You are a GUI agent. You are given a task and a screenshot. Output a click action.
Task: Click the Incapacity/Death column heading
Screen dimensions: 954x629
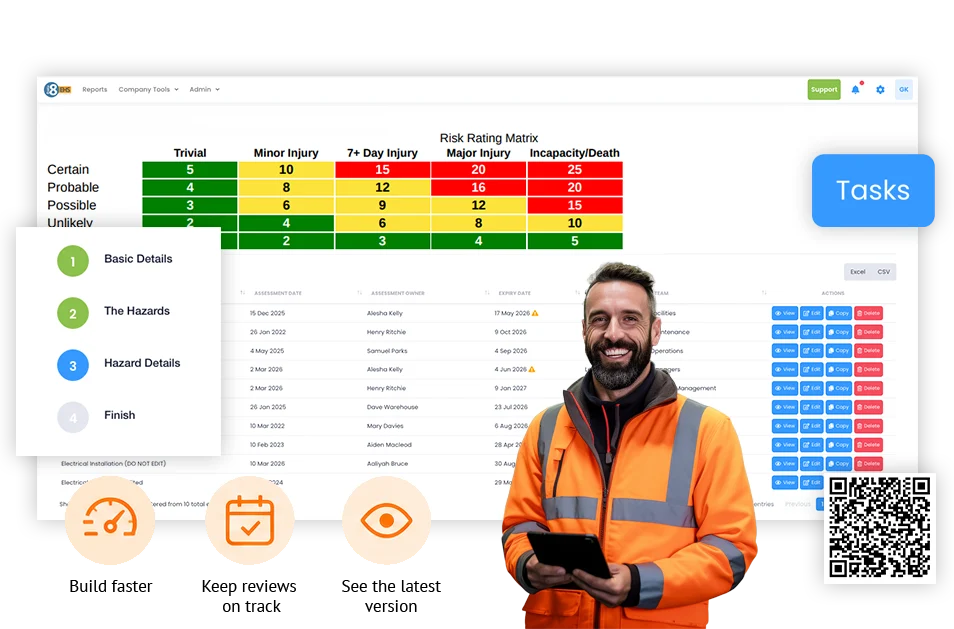(x=574, y=153)
